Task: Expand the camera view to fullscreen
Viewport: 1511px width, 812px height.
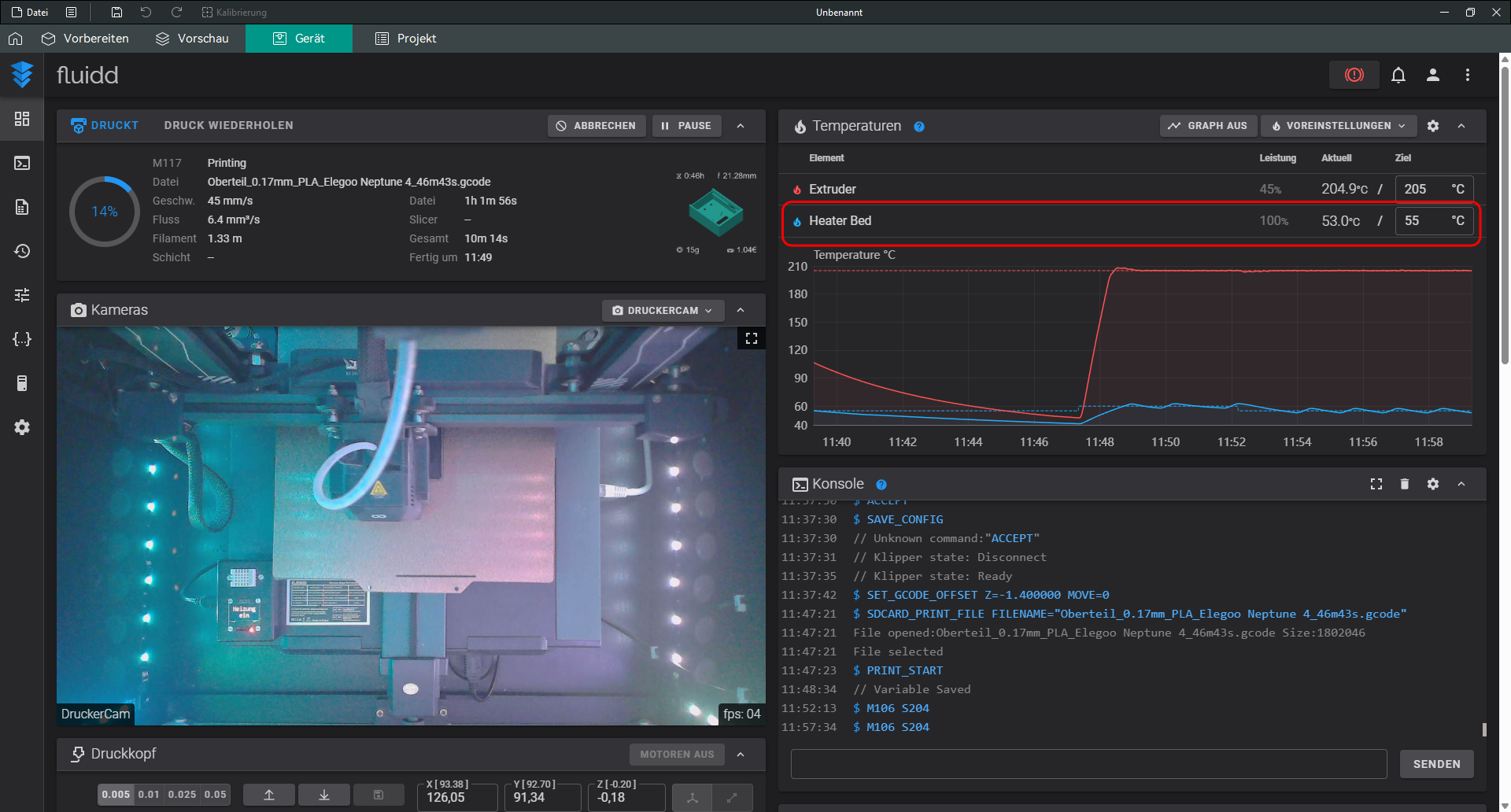Action: click(x=752, y=338)
